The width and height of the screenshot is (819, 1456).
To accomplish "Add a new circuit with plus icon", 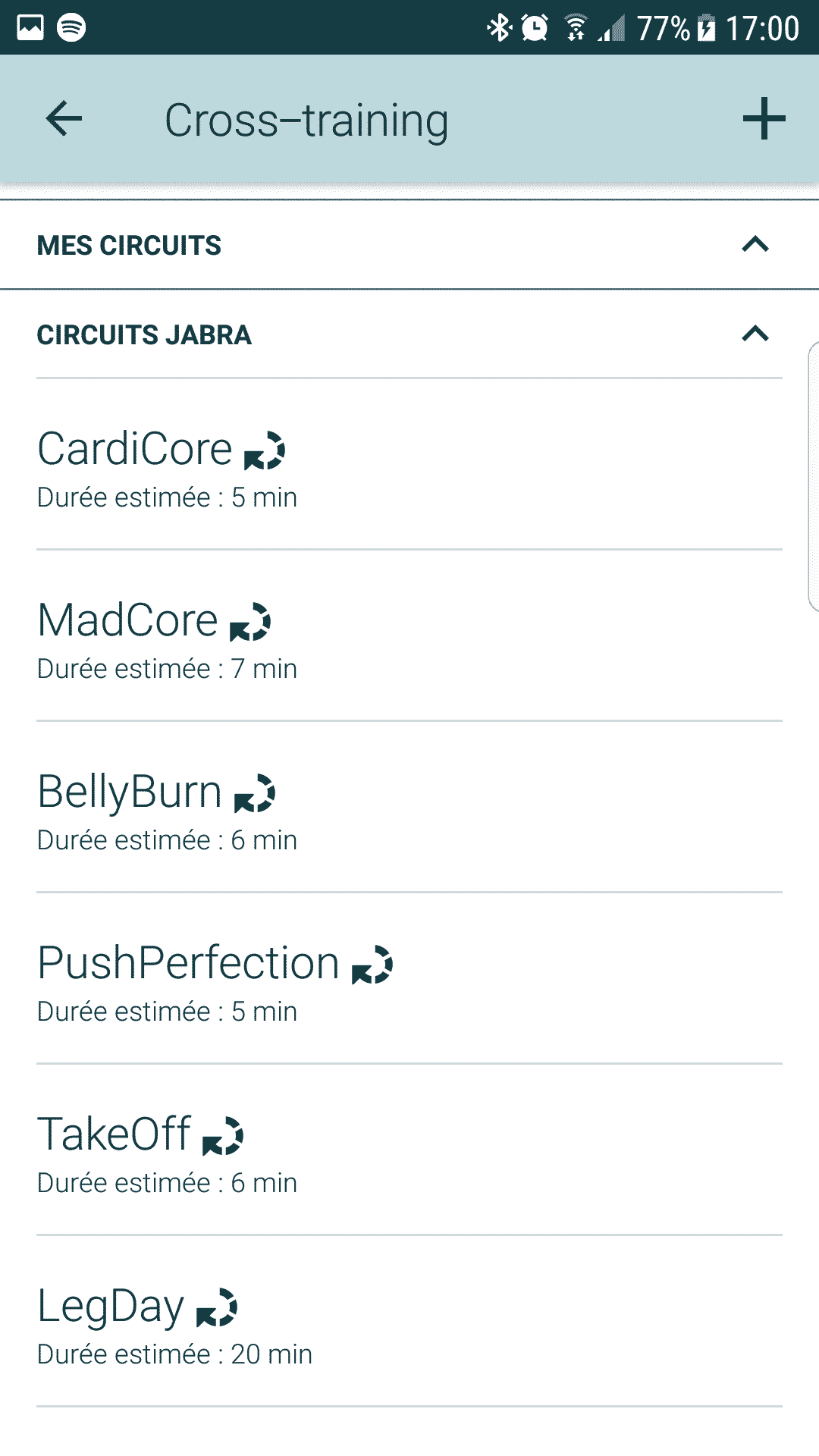I will [x=764, y=119].
